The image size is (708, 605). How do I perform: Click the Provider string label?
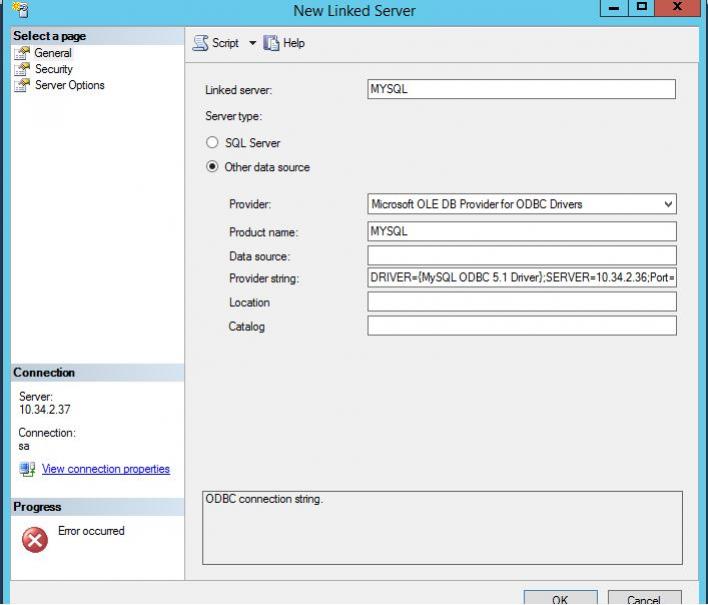pyautogui.click(x=264, y=278)
